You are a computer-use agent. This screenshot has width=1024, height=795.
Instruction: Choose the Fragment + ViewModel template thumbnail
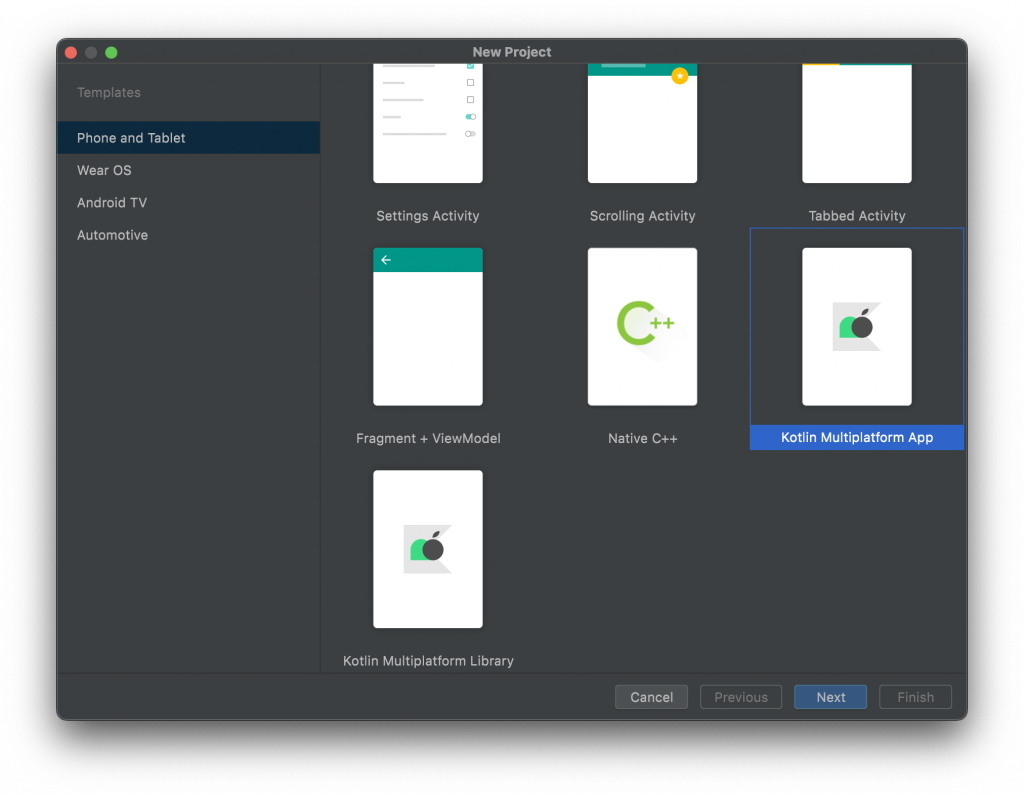428,327
